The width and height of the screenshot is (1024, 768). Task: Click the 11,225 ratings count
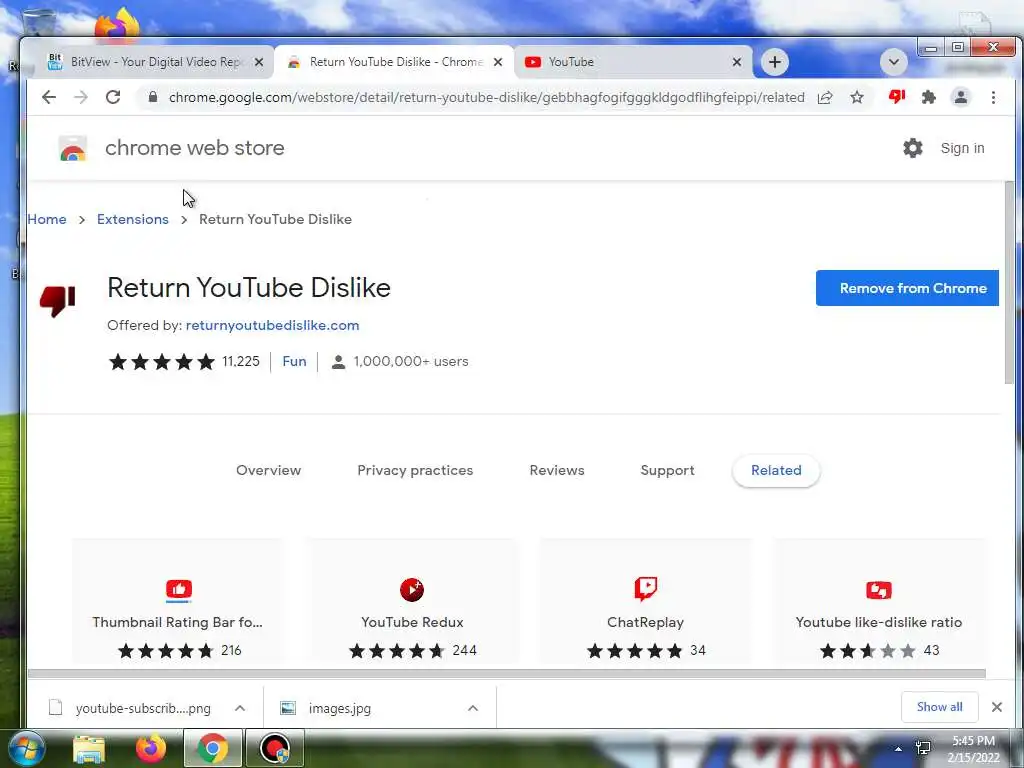coord(240,361)
